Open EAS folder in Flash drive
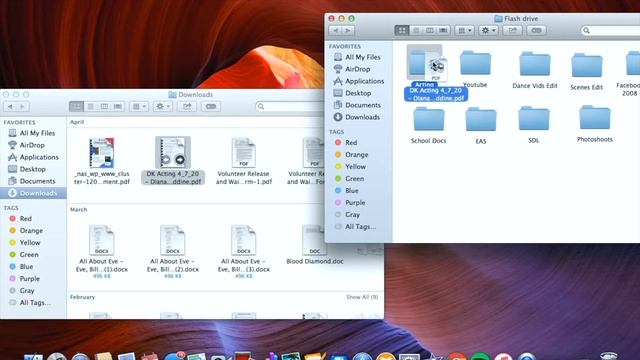 click(x=481, y=119)
